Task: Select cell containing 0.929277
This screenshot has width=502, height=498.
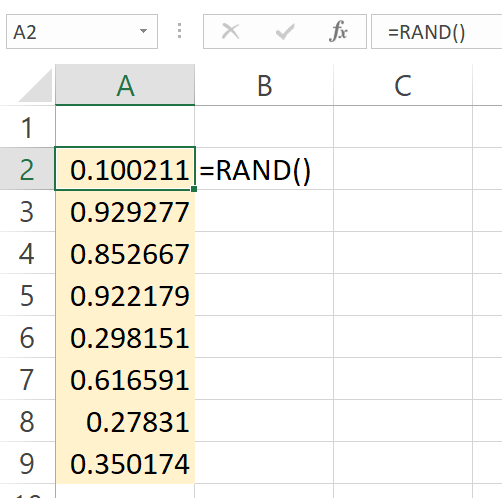Action: pyautogui.click(x=125, y=211)
